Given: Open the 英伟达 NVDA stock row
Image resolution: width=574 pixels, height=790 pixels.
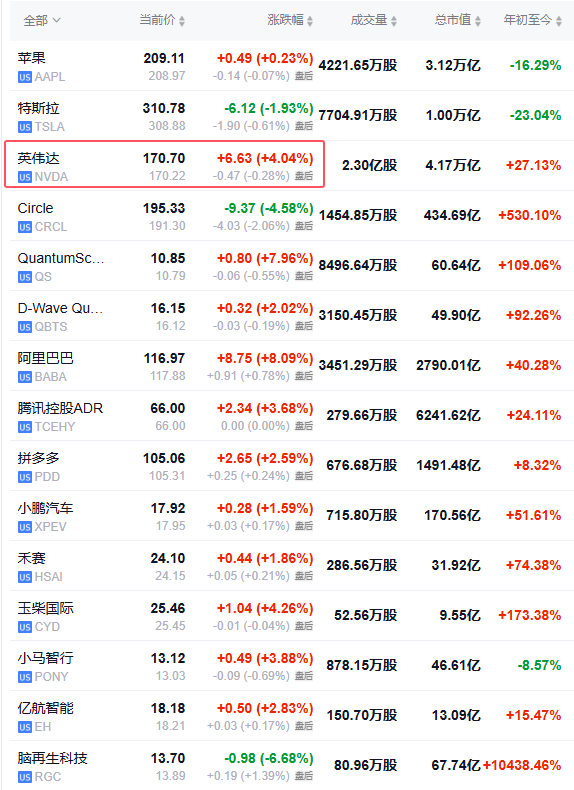Looking at the screenshot, I should click(x=164, y=165).
